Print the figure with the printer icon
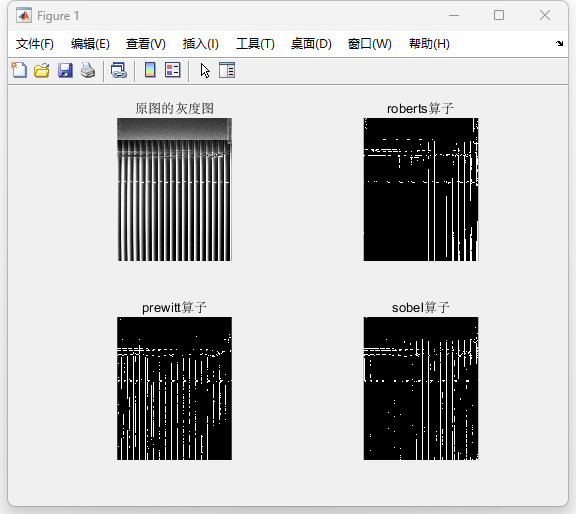 pos(88,70)
